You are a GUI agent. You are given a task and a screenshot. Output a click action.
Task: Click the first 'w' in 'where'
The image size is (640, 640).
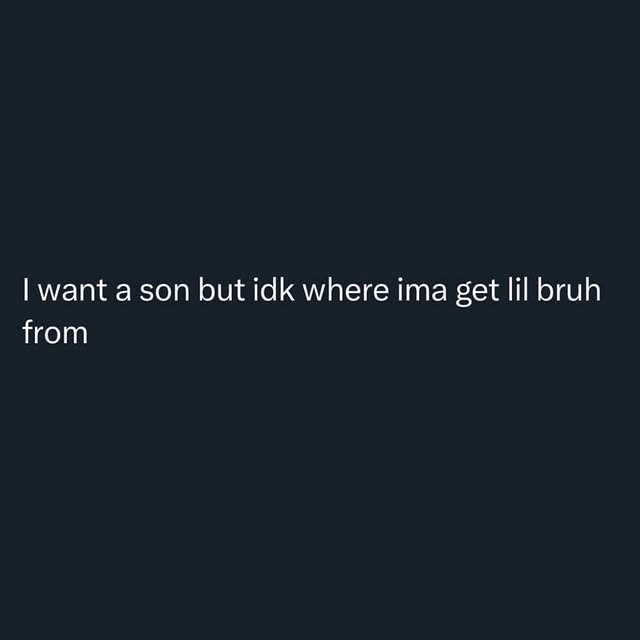coord(316,292)
